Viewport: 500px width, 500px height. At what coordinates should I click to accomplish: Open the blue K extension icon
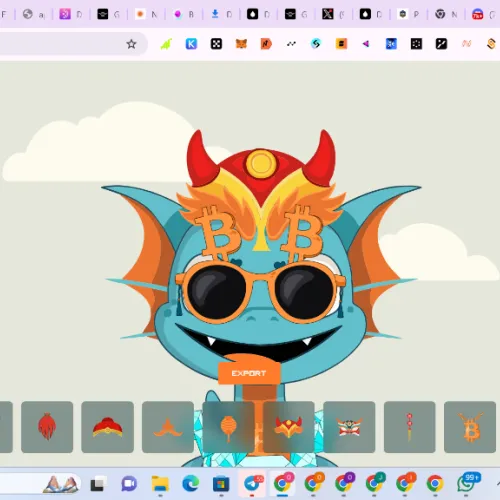191,44
